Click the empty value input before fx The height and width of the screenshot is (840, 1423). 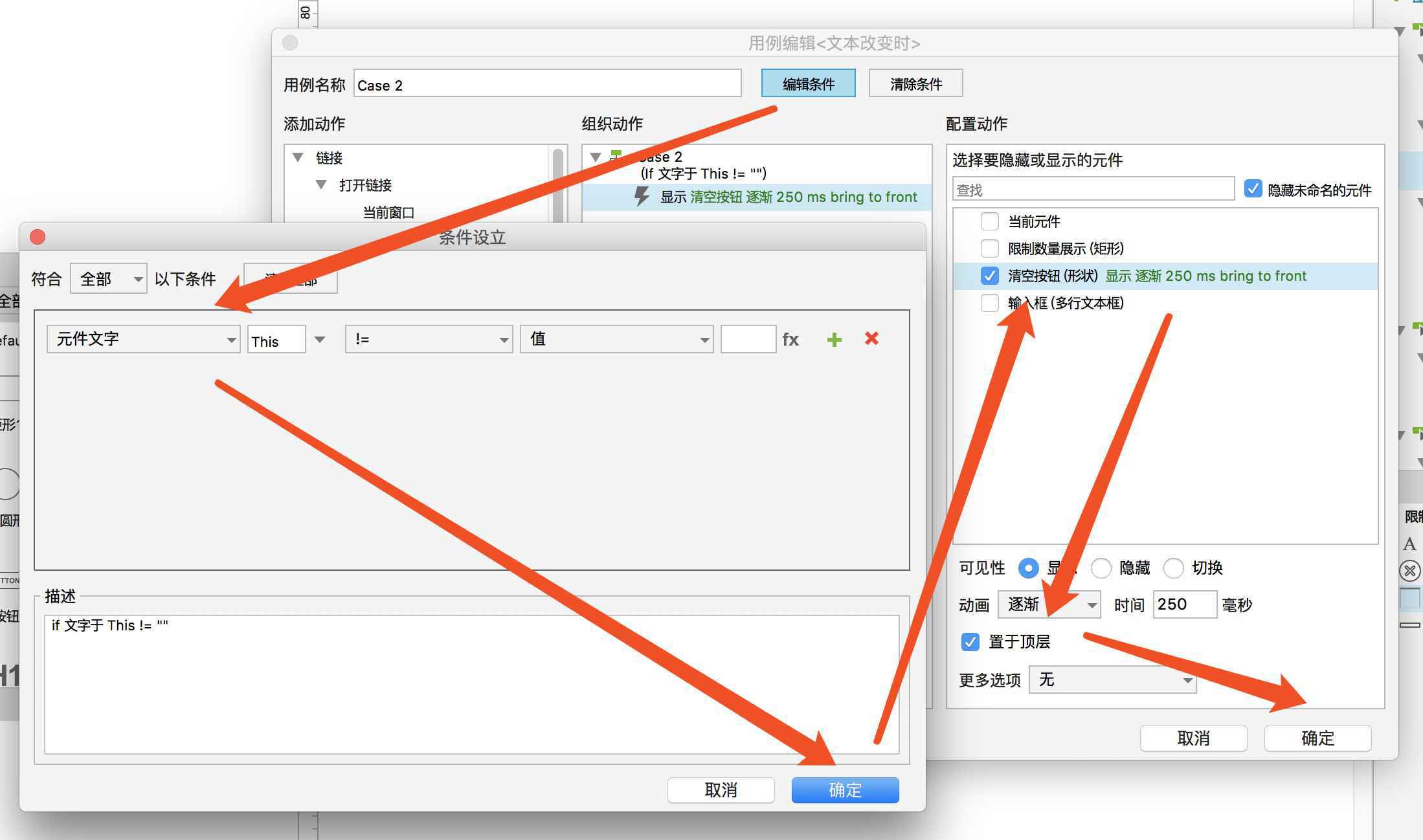tap(748, 339)
